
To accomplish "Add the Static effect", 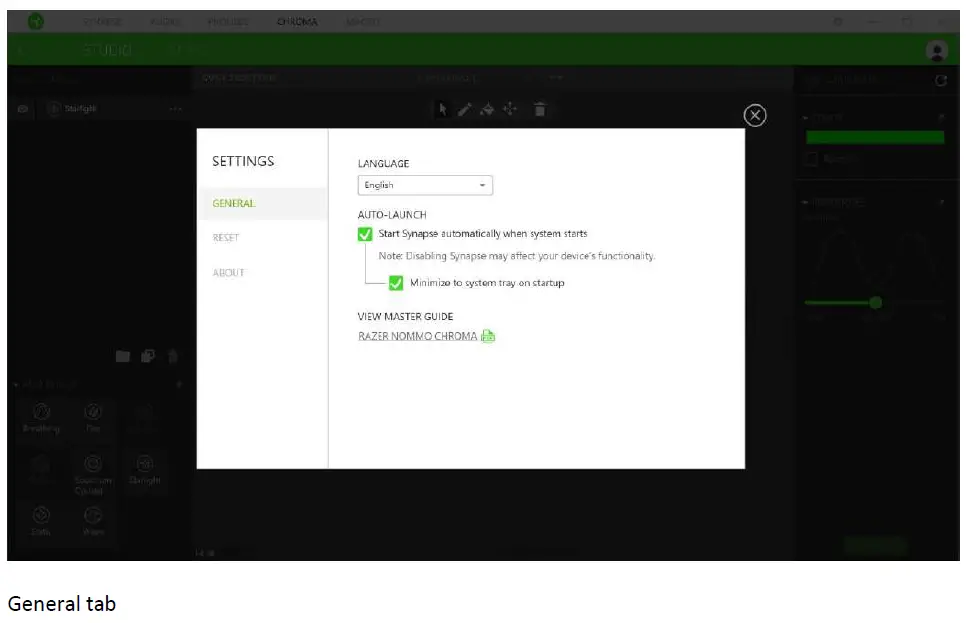I will [41, 523].
